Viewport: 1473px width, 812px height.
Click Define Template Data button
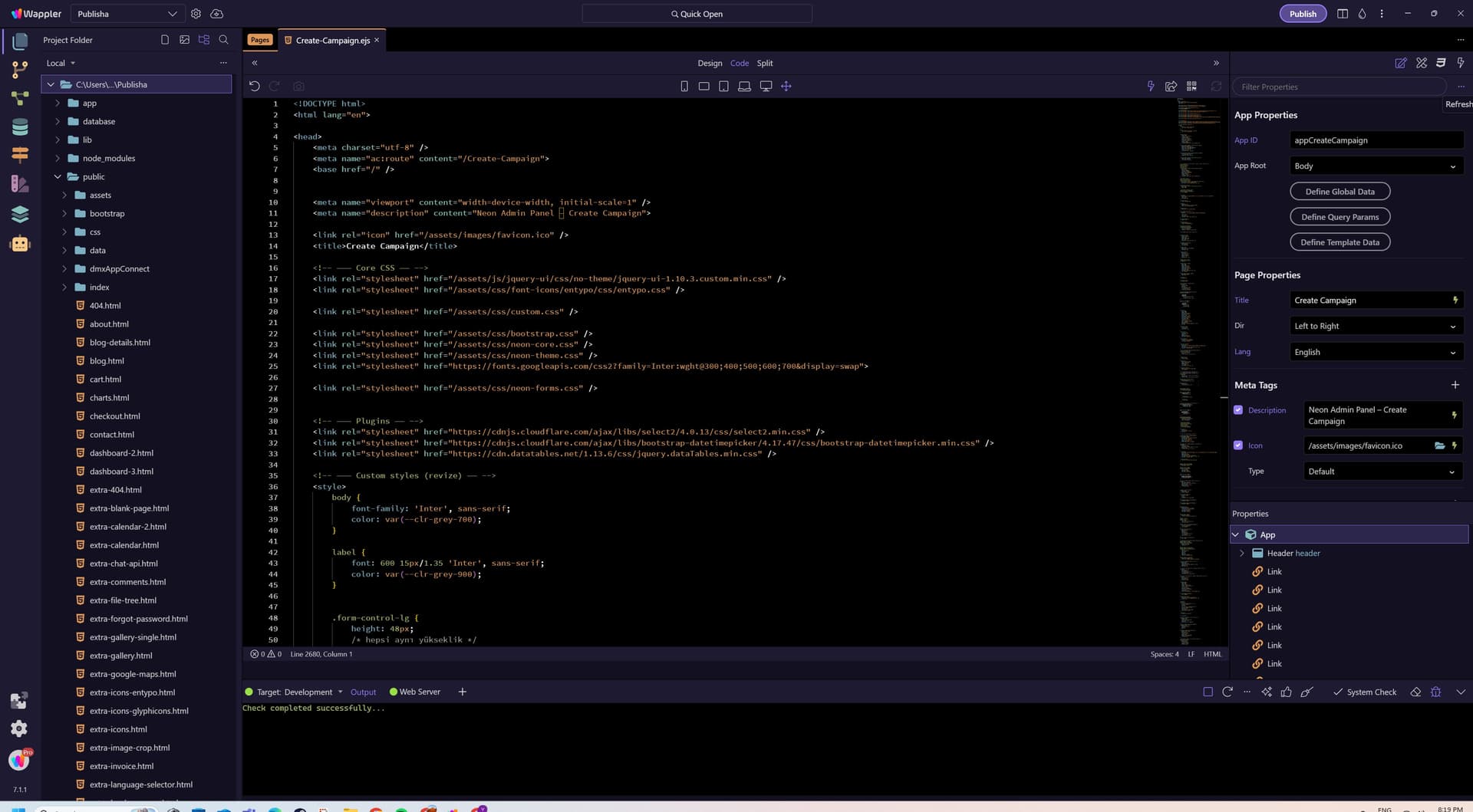1340,242
